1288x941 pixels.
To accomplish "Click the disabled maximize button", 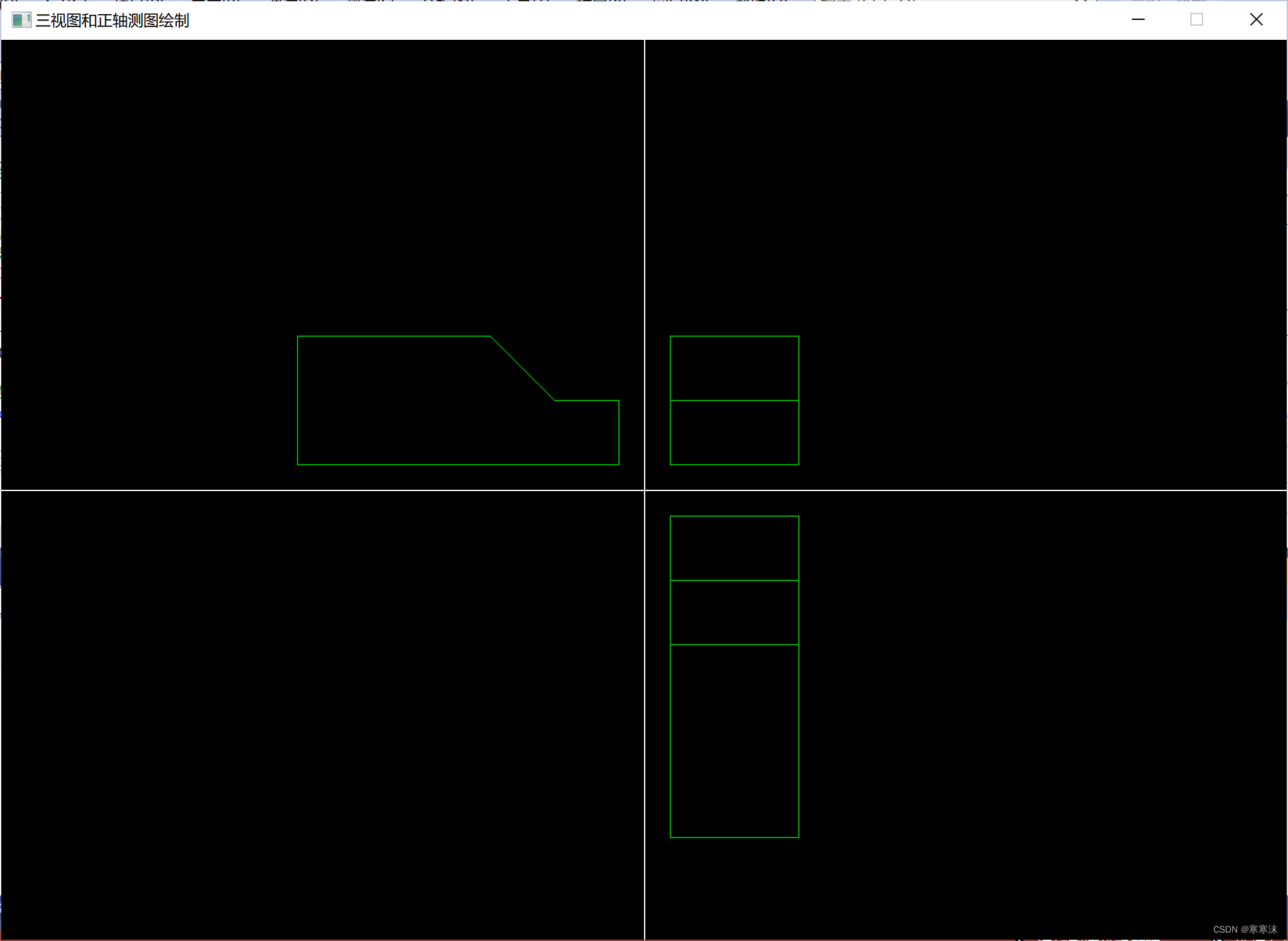I will pyautogui.click(x=1196, y=20).
